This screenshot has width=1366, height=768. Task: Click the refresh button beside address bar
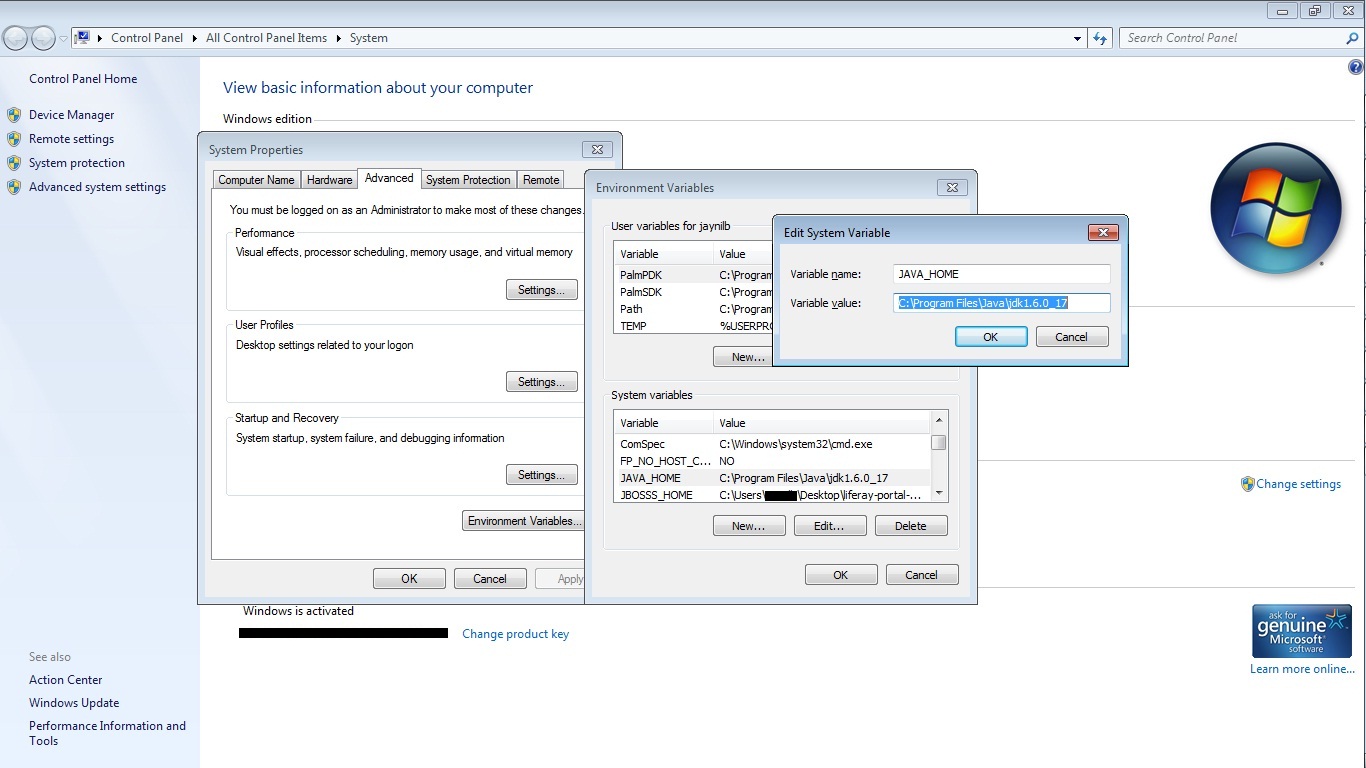(1100, 38)
